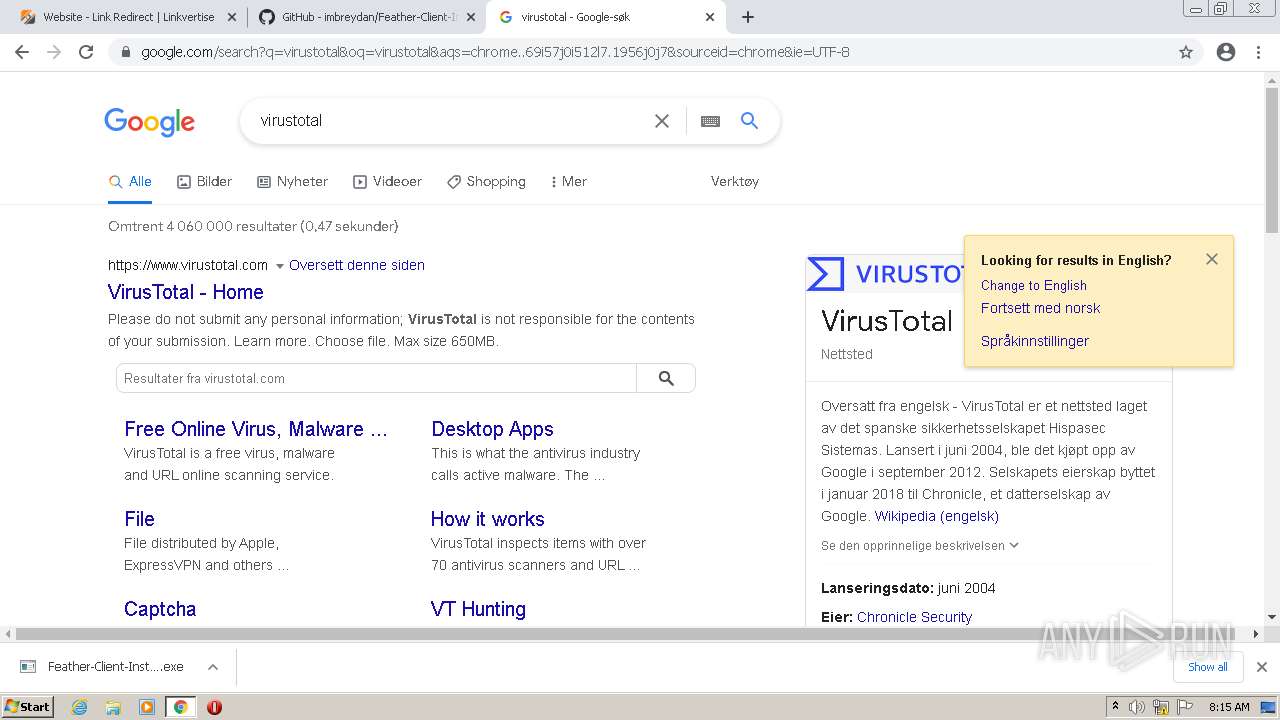Click 'Oversett denne siden' translate link
This screenshot has height=720, width=1280.
coord(357,265)
